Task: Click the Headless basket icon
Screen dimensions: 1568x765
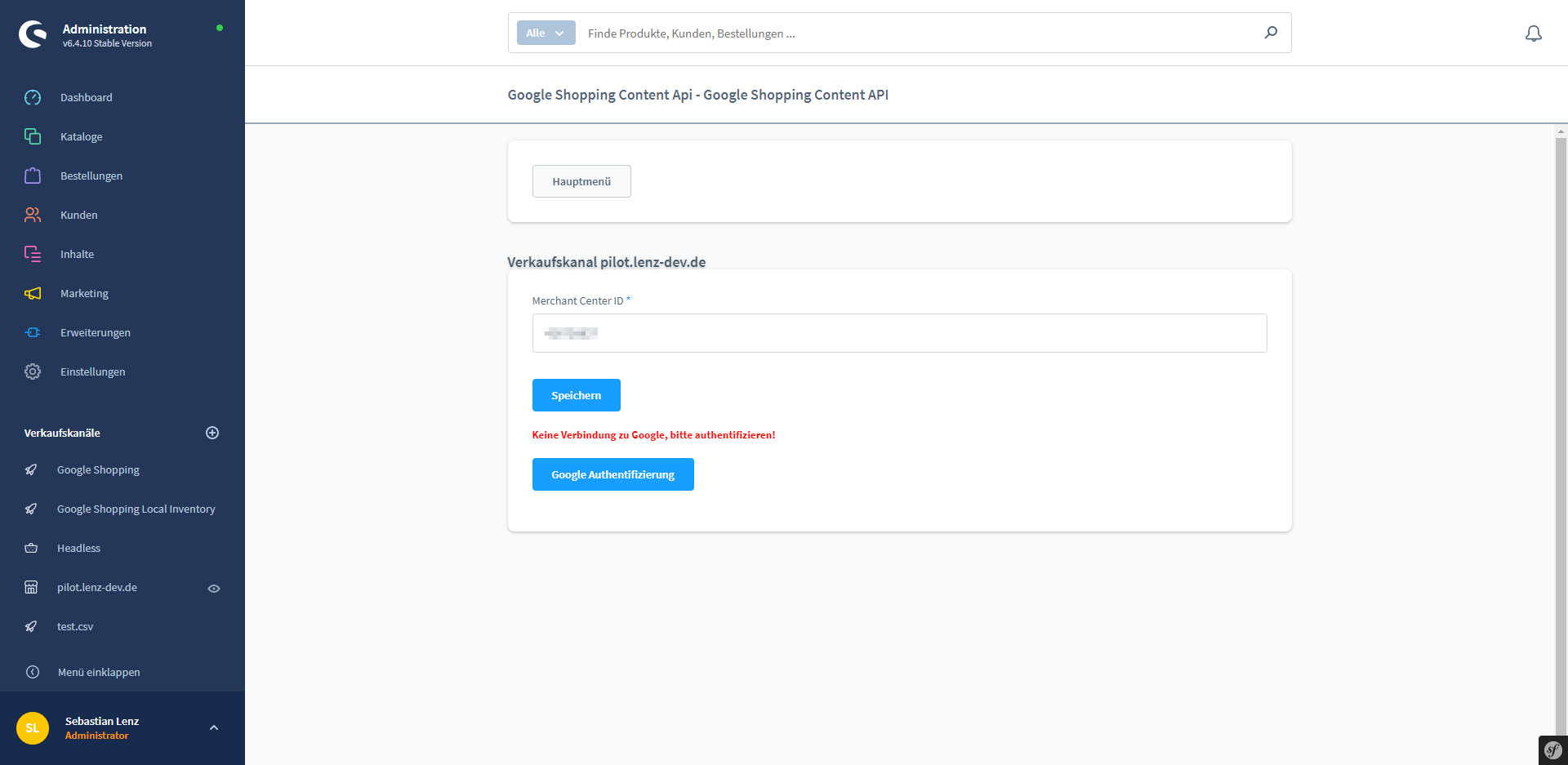Action: pyautogui.click(x=31, y=548)
